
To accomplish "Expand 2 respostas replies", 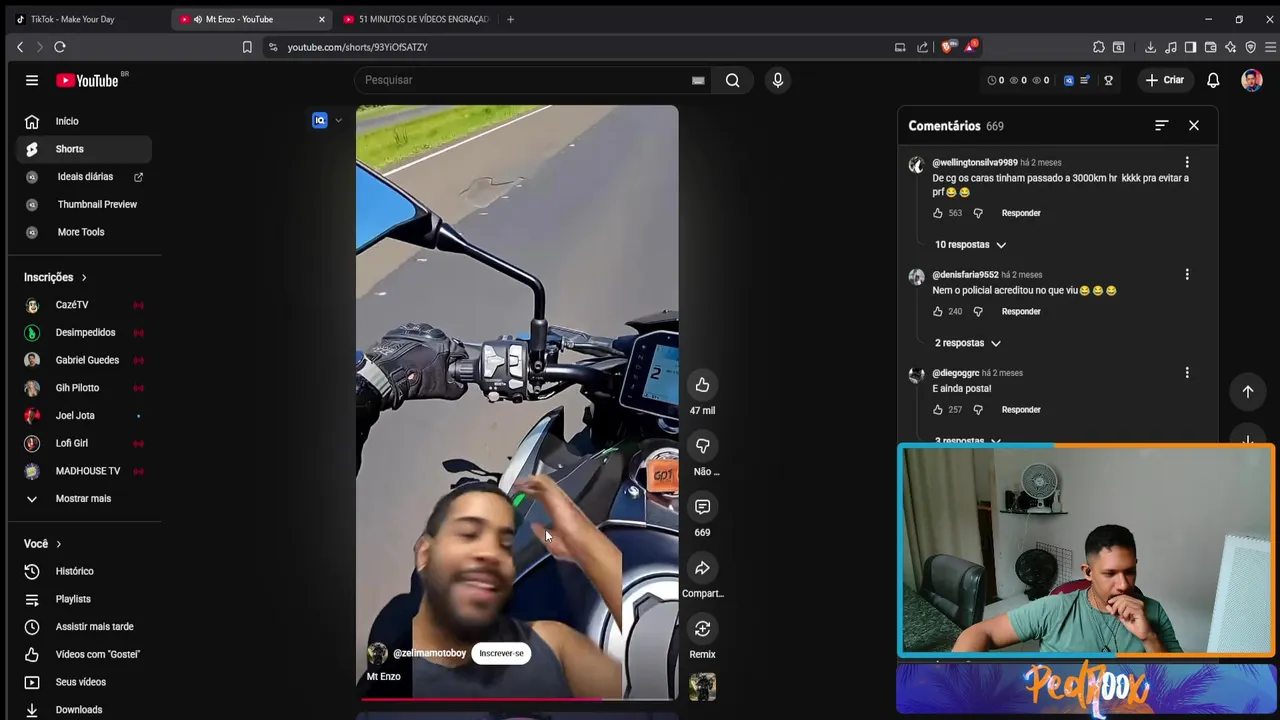I will 967,343.
